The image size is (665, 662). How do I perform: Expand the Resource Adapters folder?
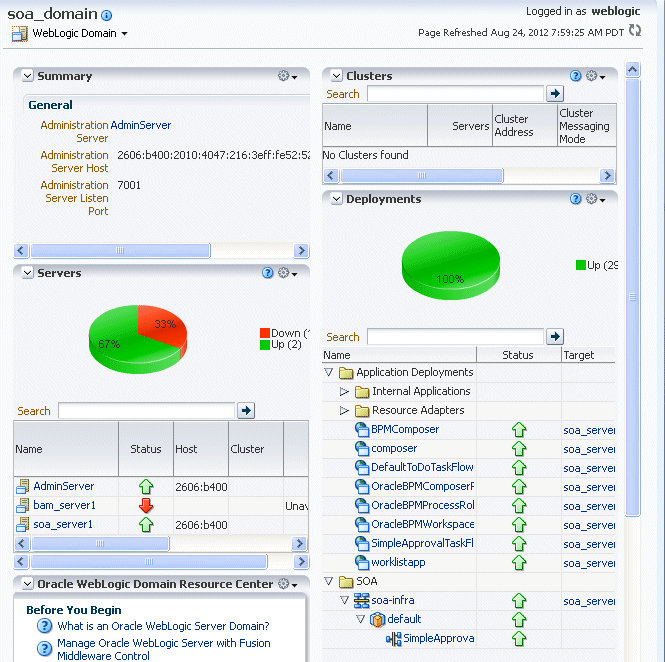click(x=344, y=411)
